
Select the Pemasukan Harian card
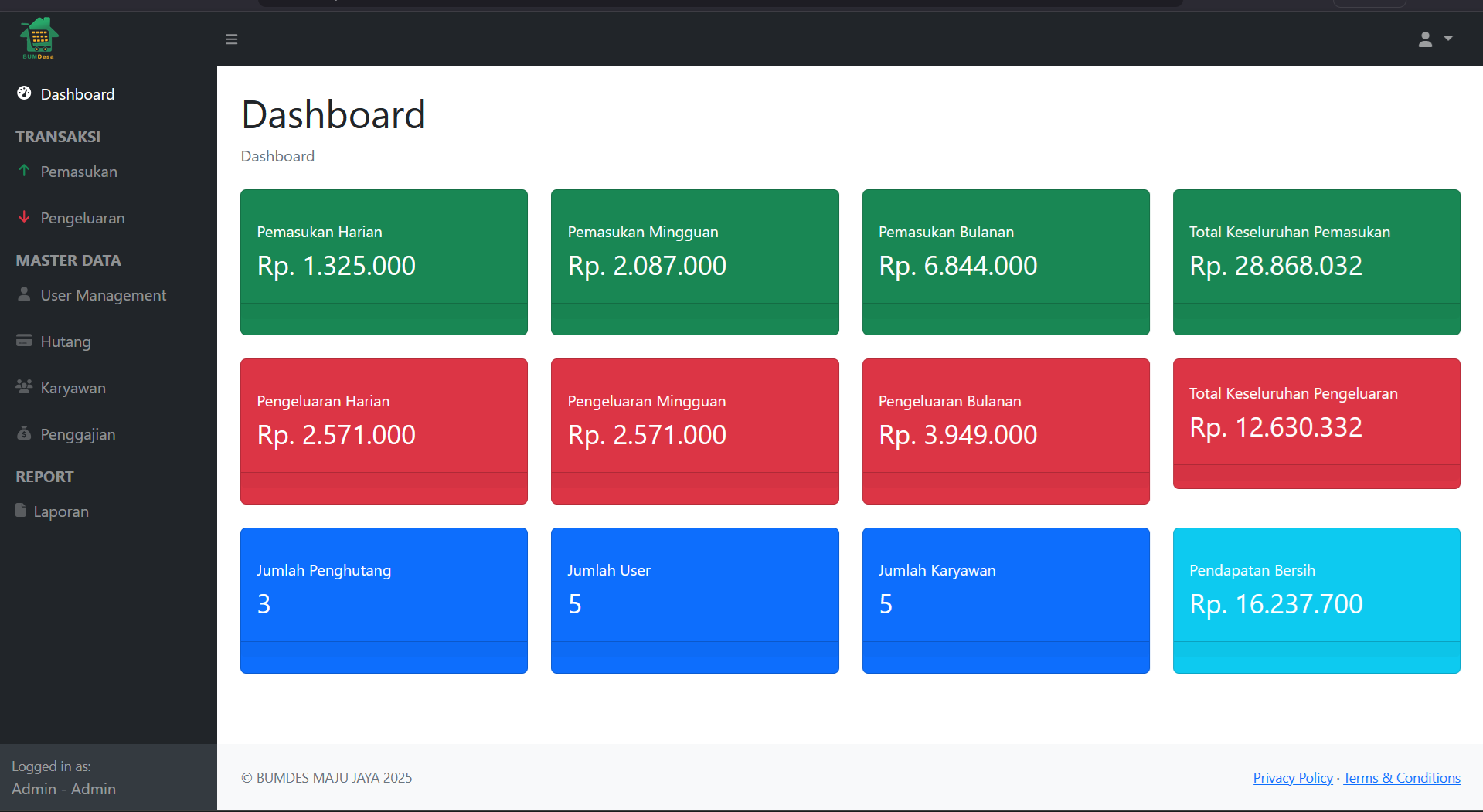[x=384, y=262]
